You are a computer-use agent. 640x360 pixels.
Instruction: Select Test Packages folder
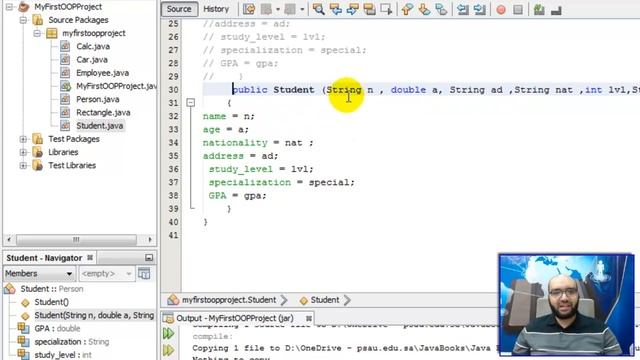click(74, 139)
